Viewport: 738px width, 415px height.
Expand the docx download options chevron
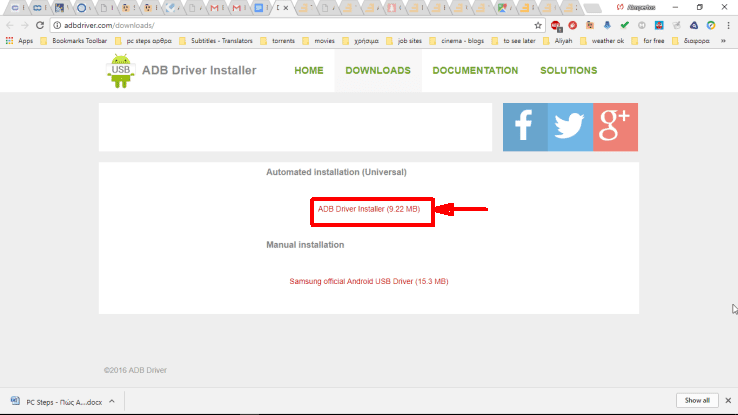point(112,401)
